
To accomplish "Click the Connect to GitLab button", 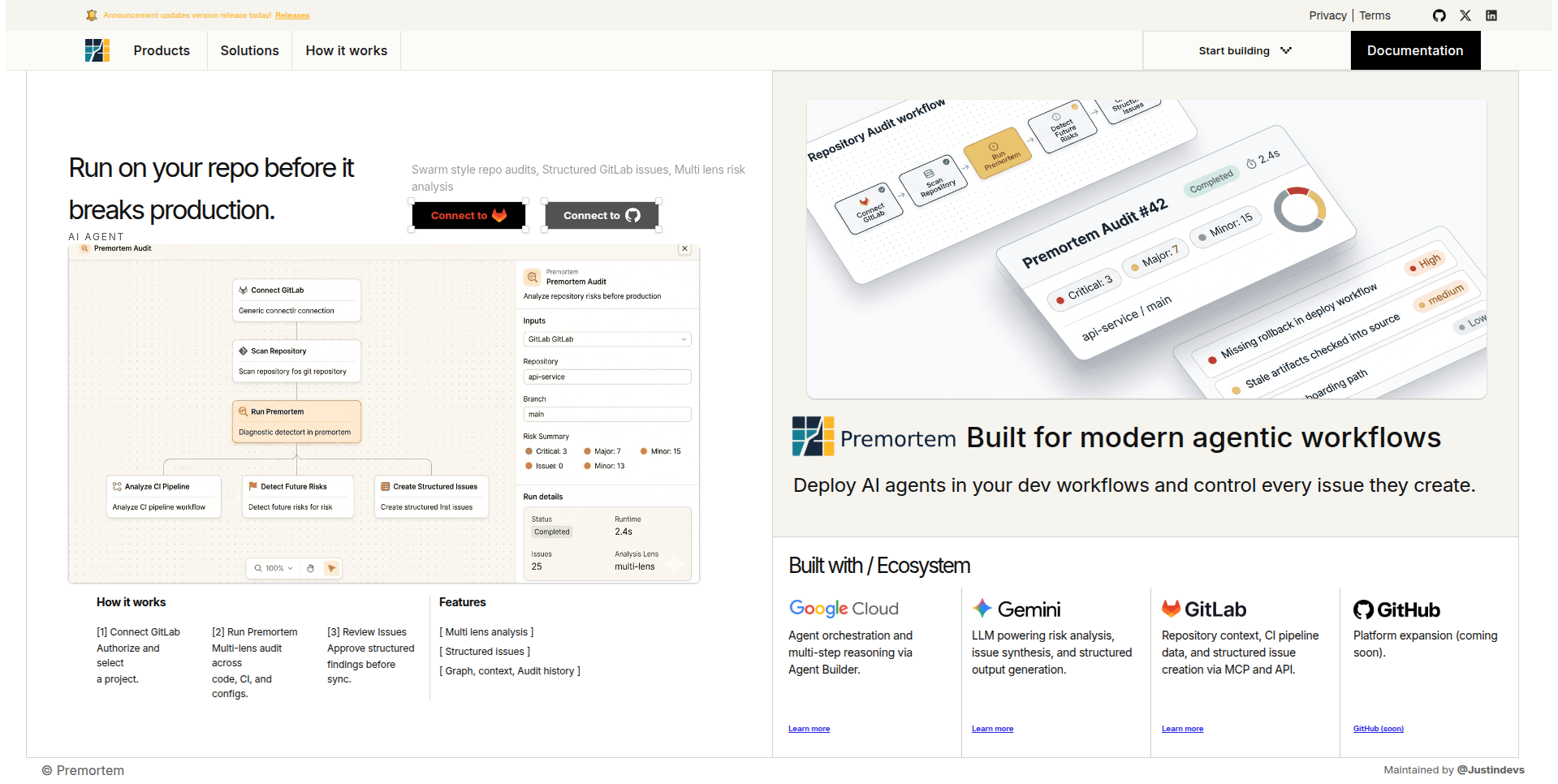I will click(x=468, y=215).
